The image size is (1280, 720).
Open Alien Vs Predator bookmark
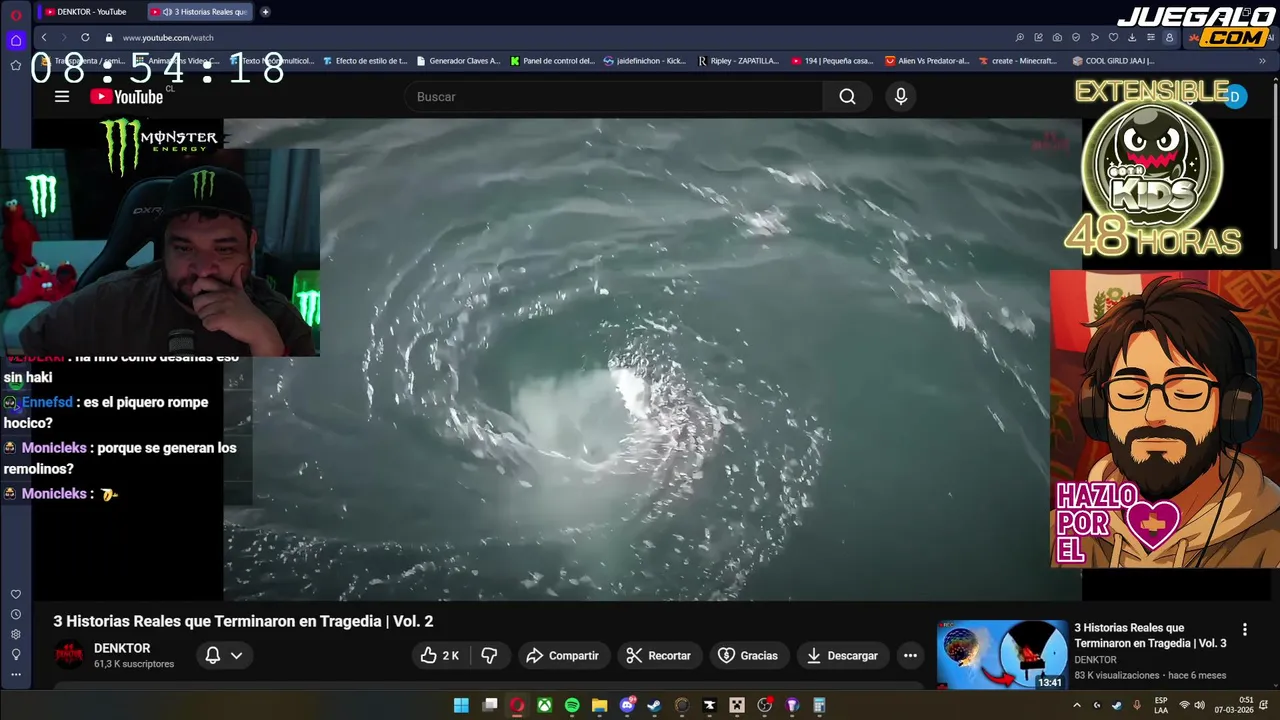(x=927, y=61)
